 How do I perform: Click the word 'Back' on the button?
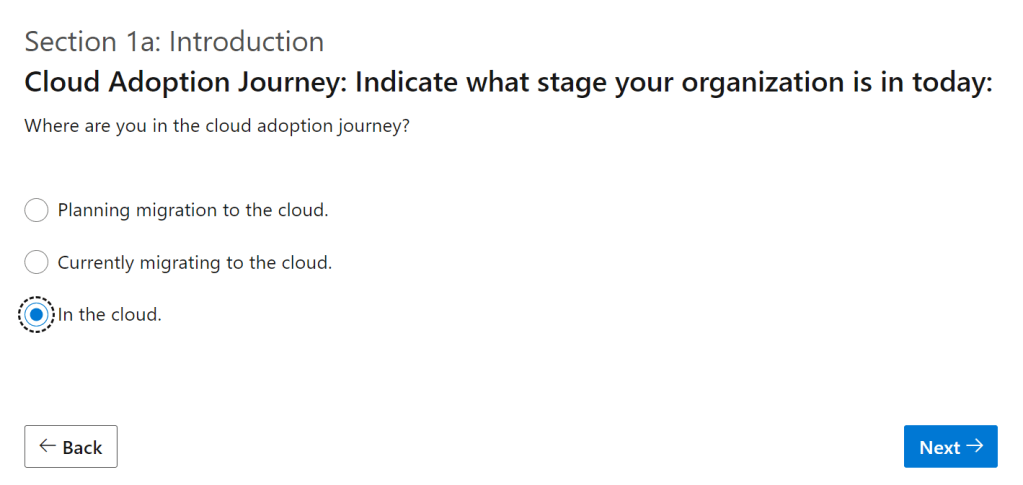(82, 448)
